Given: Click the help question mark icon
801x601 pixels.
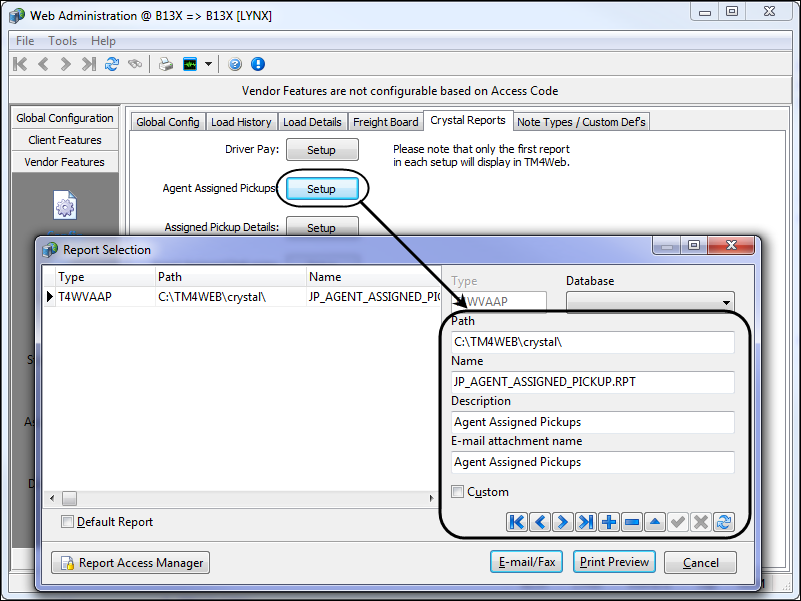Looking at the screenshot, I should (235, 64).
